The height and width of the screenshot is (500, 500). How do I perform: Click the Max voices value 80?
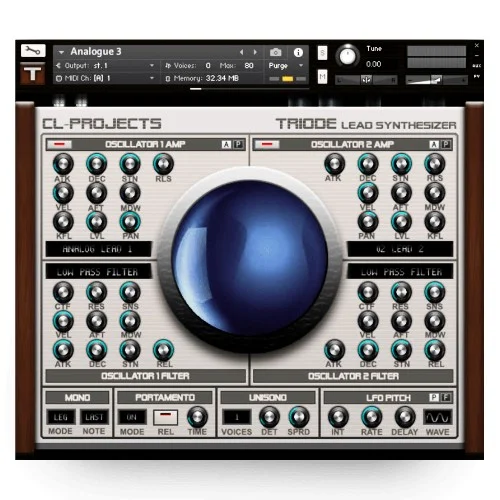pos(249,66)
